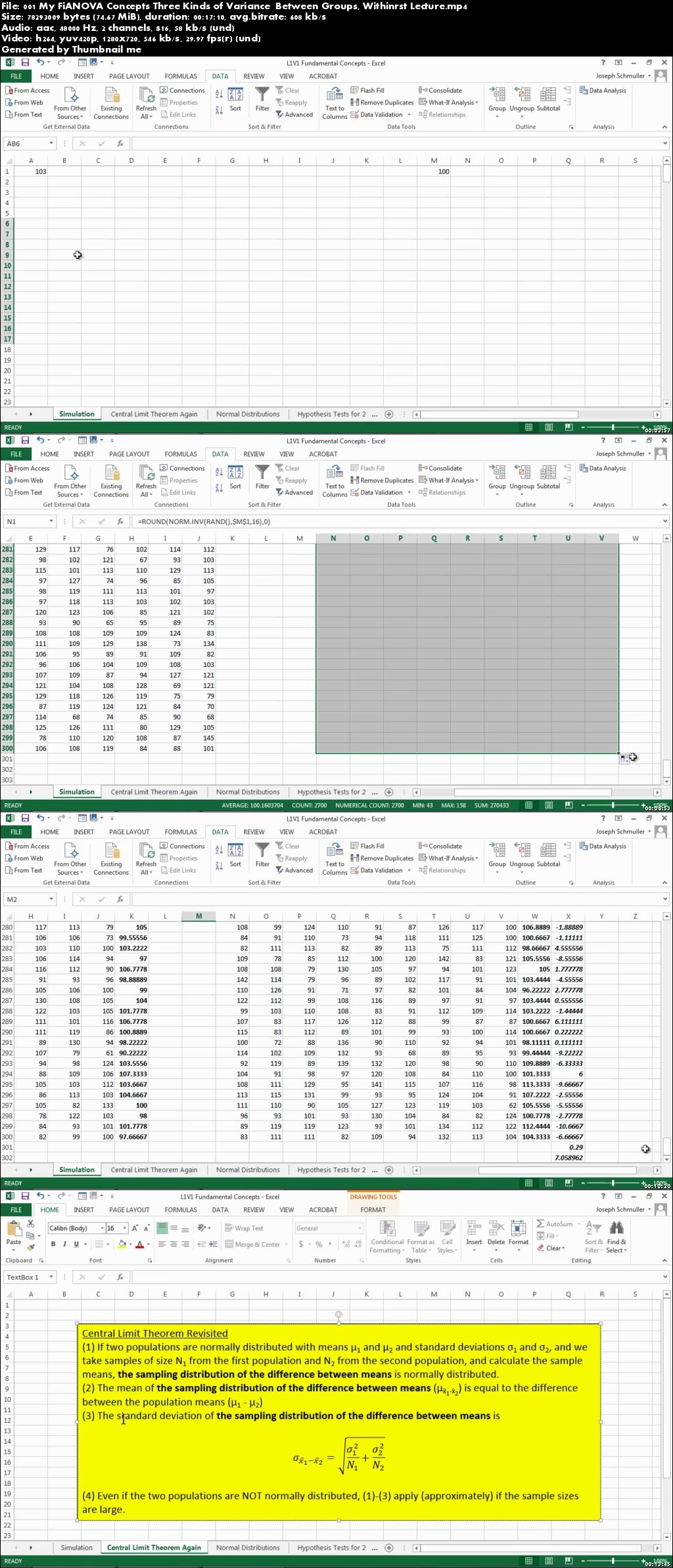Toggle Bold formatting in the Font group
Viewport: 673px width, 1568px height.
53,1245
